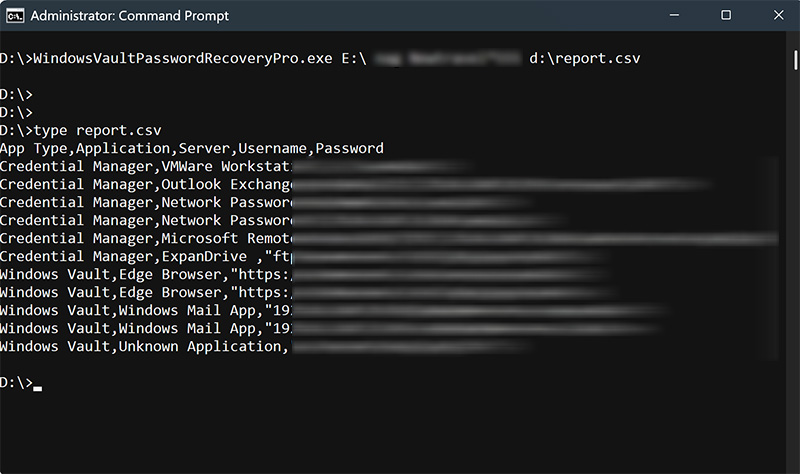Maximize the Command Prompt window

click(x=726, y=15)
